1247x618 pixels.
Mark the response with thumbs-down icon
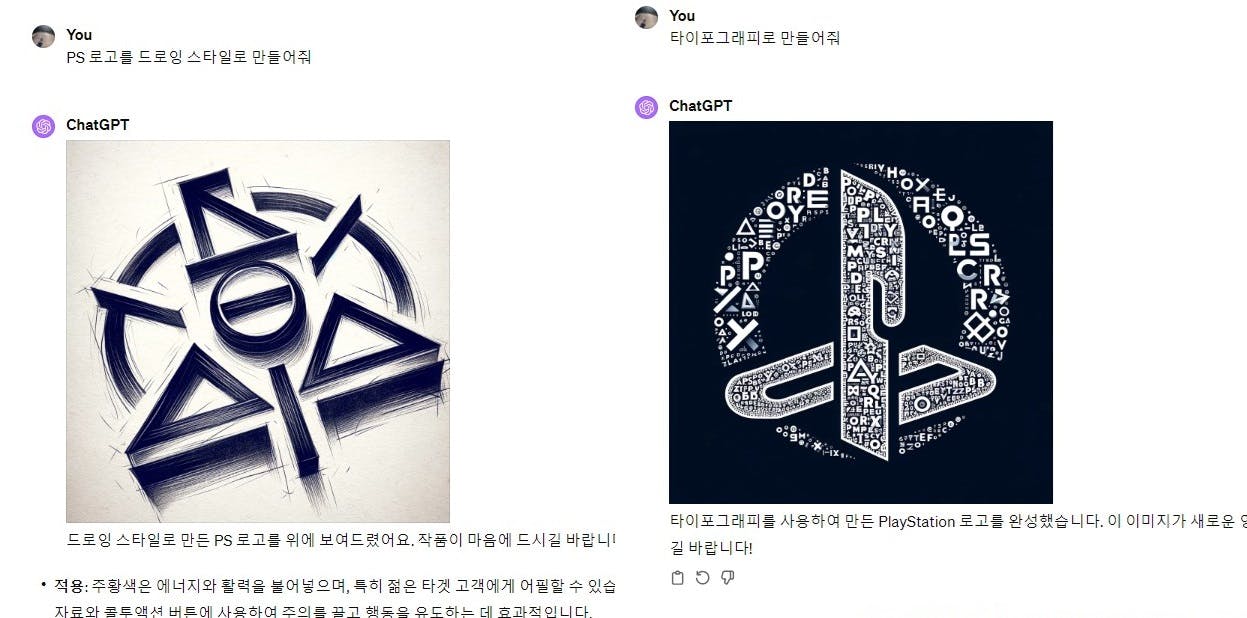[x=728, y=578]
